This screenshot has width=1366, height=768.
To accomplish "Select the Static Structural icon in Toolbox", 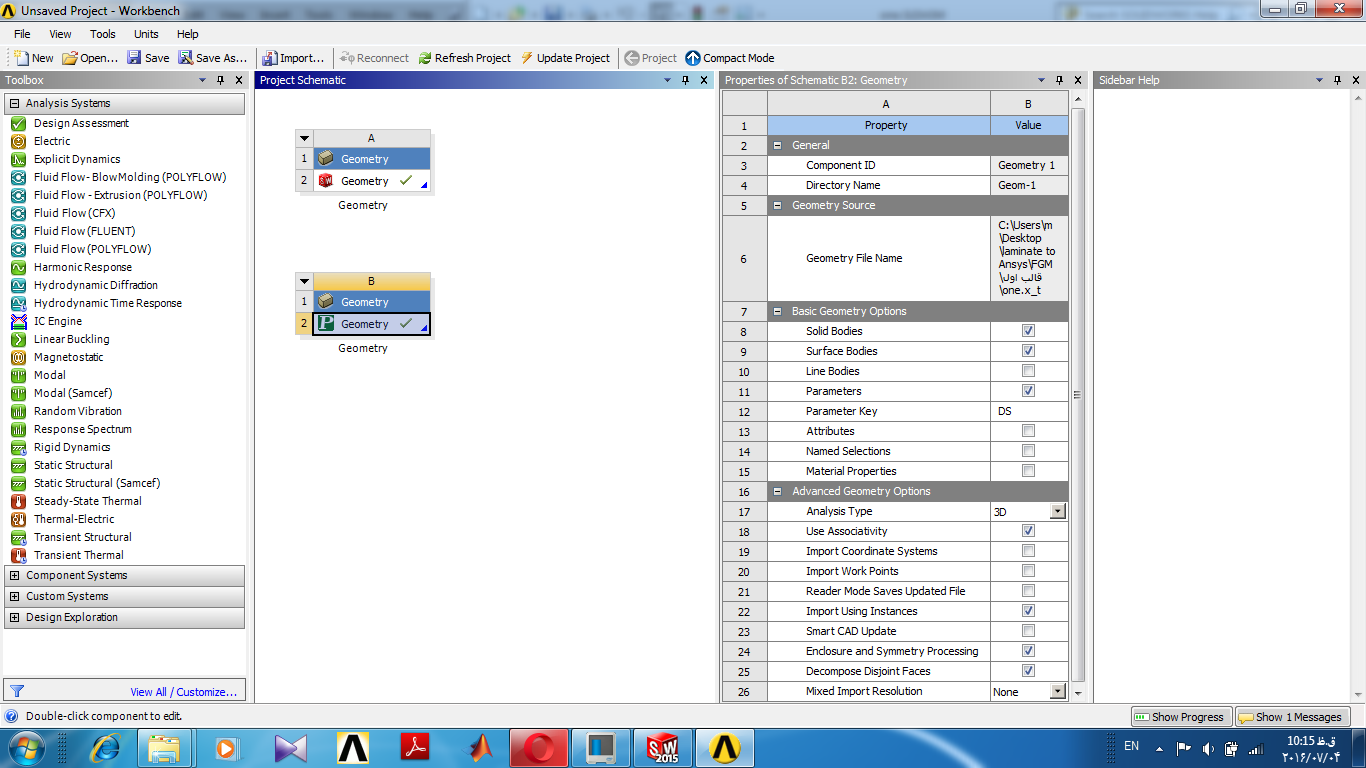I will pyautogui.click(x=17, y=465).
